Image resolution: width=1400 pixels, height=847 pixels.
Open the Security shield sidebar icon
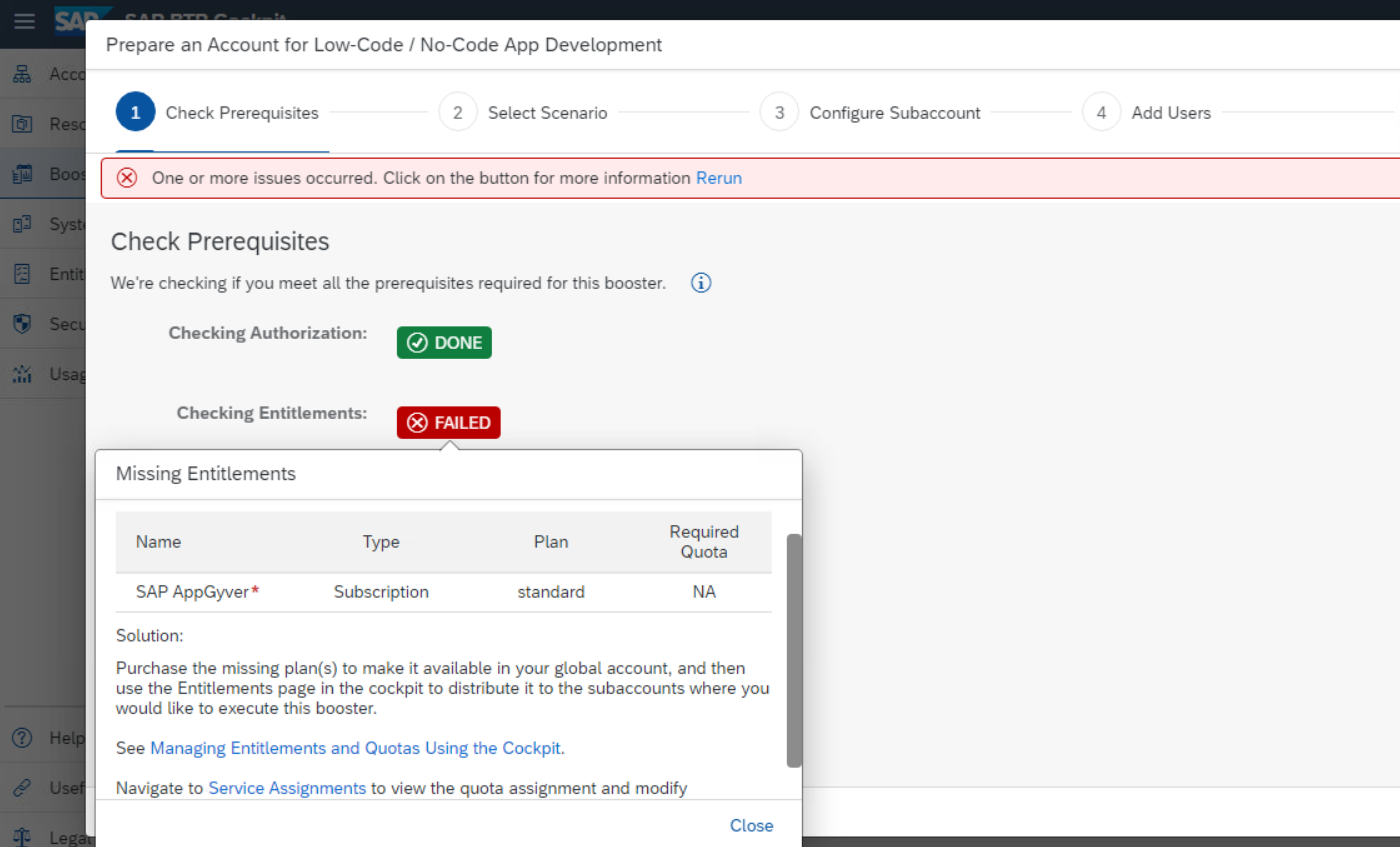(x=22, y=324)
